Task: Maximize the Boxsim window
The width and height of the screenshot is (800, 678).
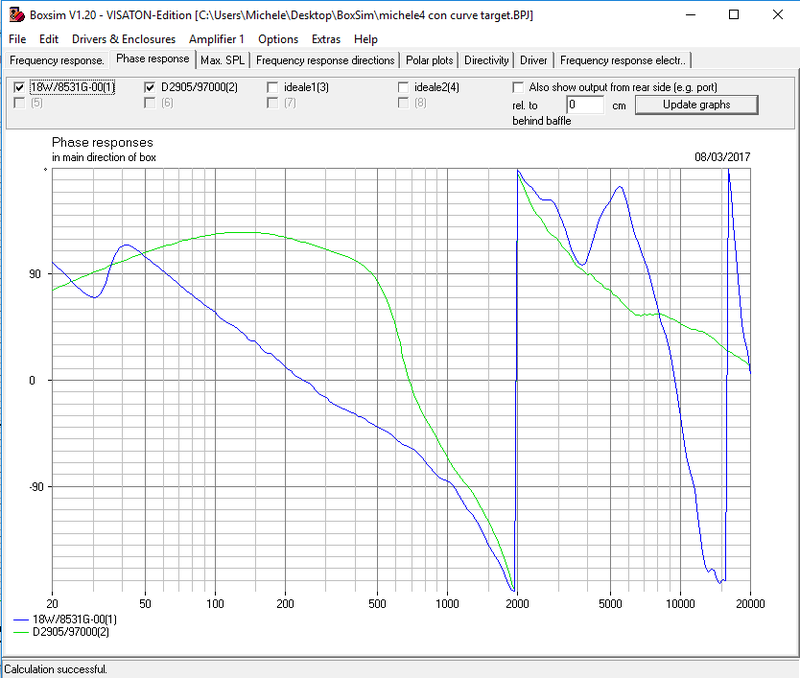Action: [x=734, y=15]
